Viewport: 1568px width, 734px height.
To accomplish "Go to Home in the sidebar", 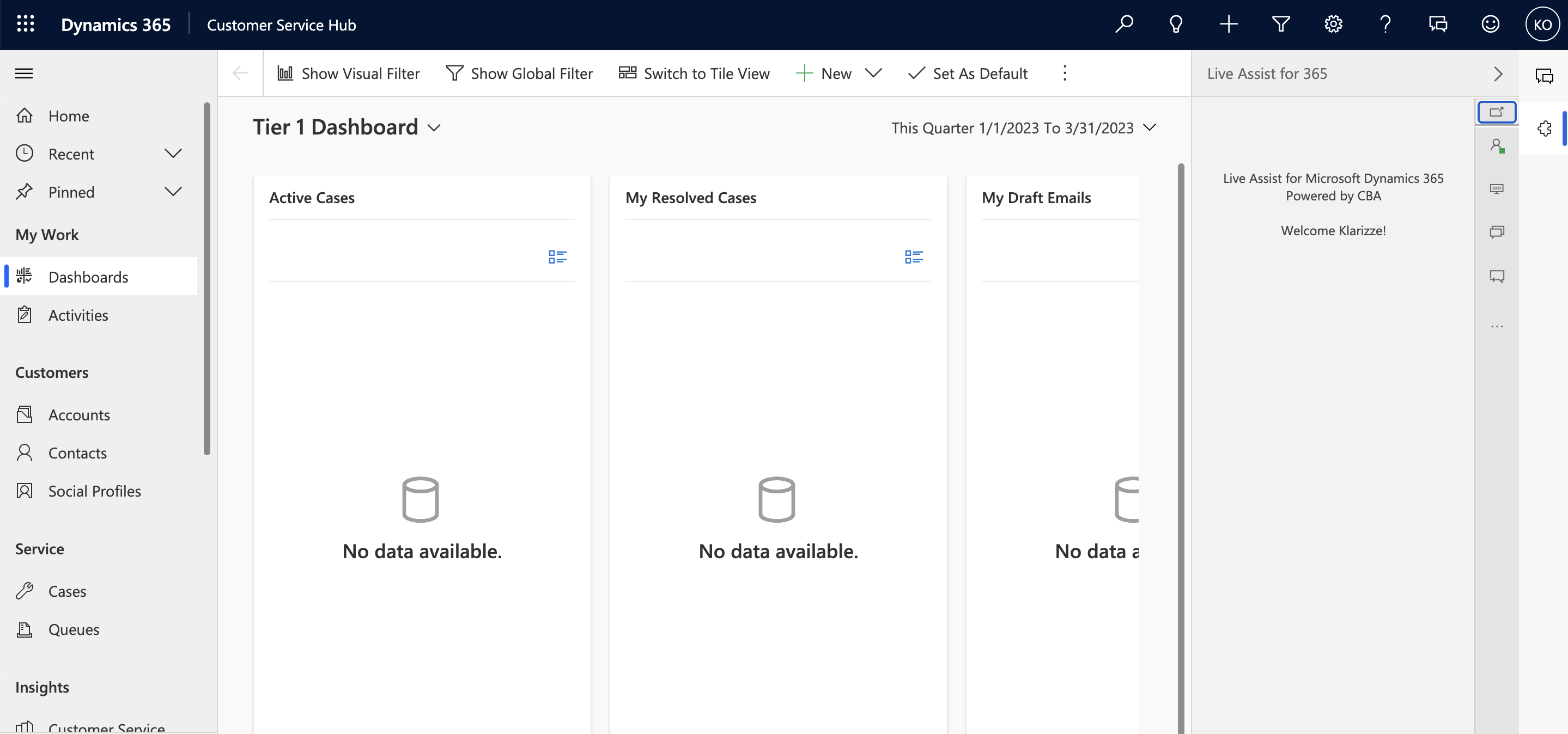I will [99, 115].
